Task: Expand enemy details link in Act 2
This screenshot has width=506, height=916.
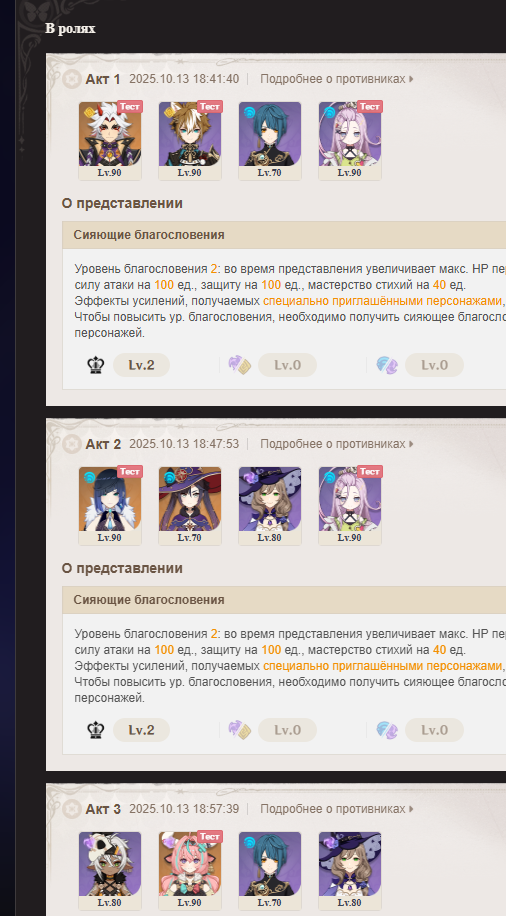Action: [337, 444]
